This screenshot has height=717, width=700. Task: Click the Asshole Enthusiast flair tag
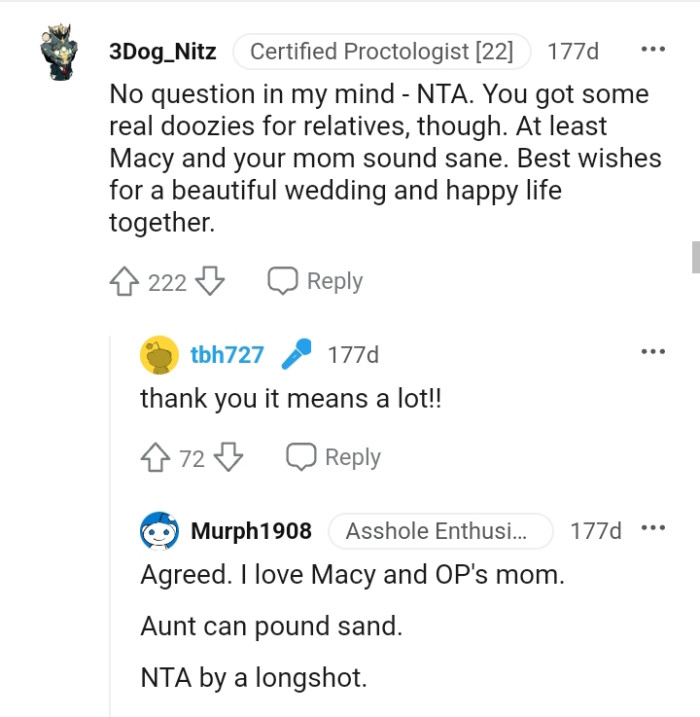point(439,531)
